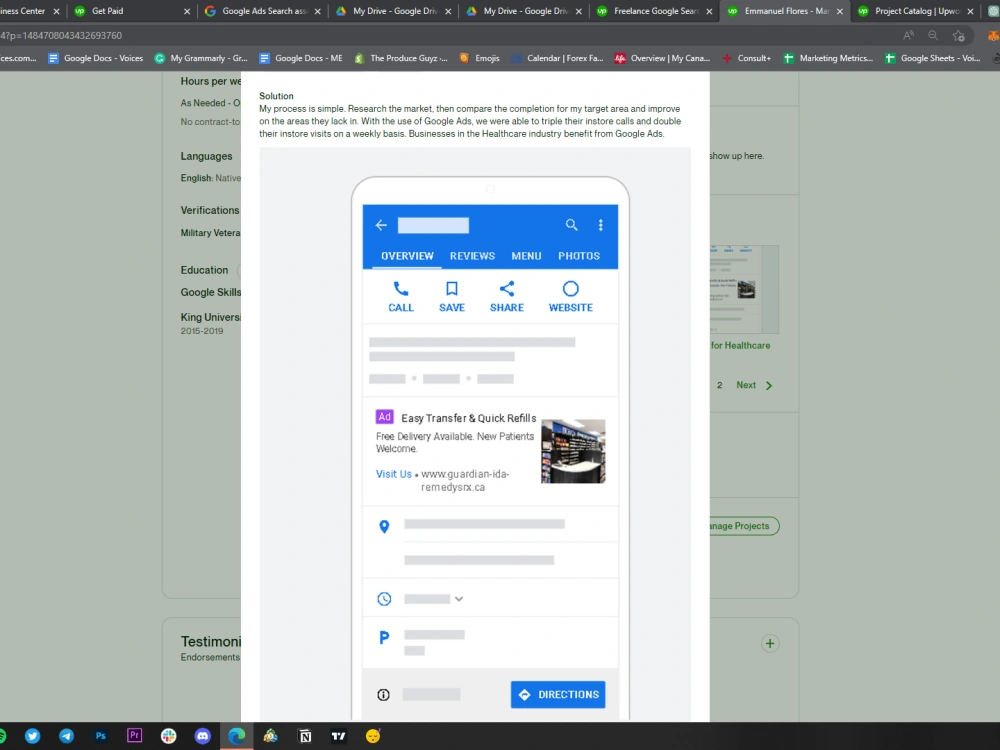The height and width of the screenshot is (750, 1000).
Task: Select the REVIEWS tab in mockup
Action: pos(473,256)
